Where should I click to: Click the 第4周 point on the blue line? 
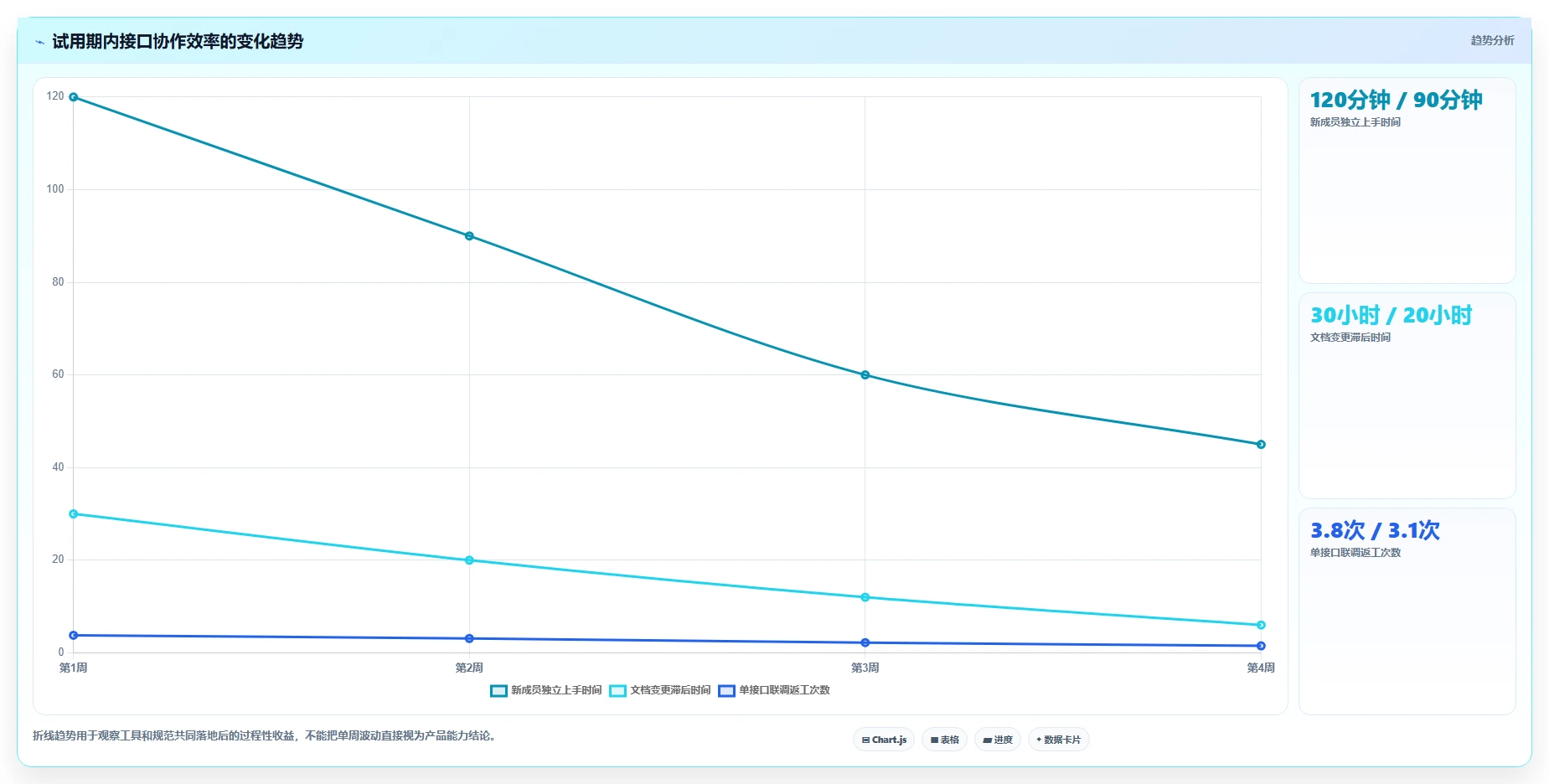point(1261,646)
